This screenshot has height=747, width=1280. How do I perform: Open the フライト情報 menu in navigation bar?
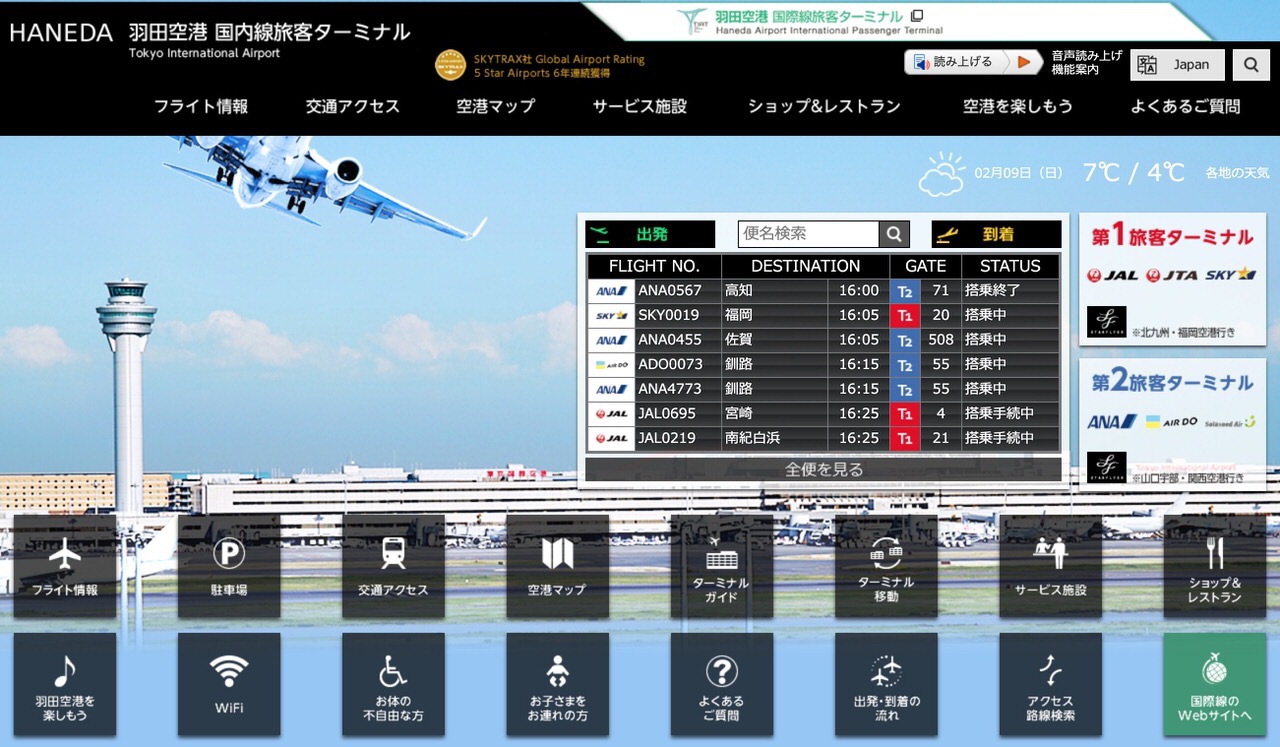[x=201, y=106]
